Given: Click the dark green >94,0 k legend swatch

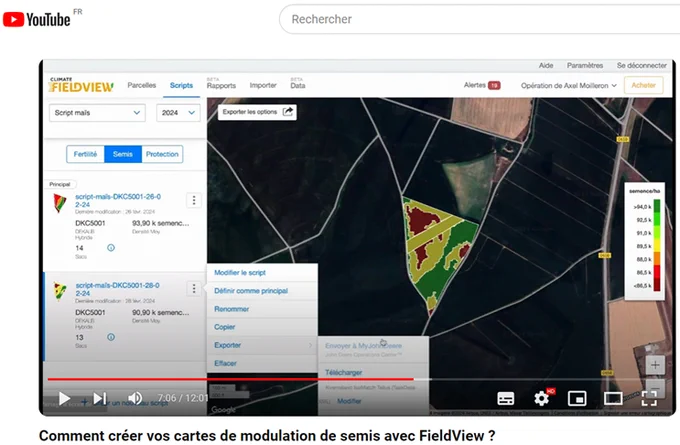Looking at the screenshot, I should (x=657, y=206).
